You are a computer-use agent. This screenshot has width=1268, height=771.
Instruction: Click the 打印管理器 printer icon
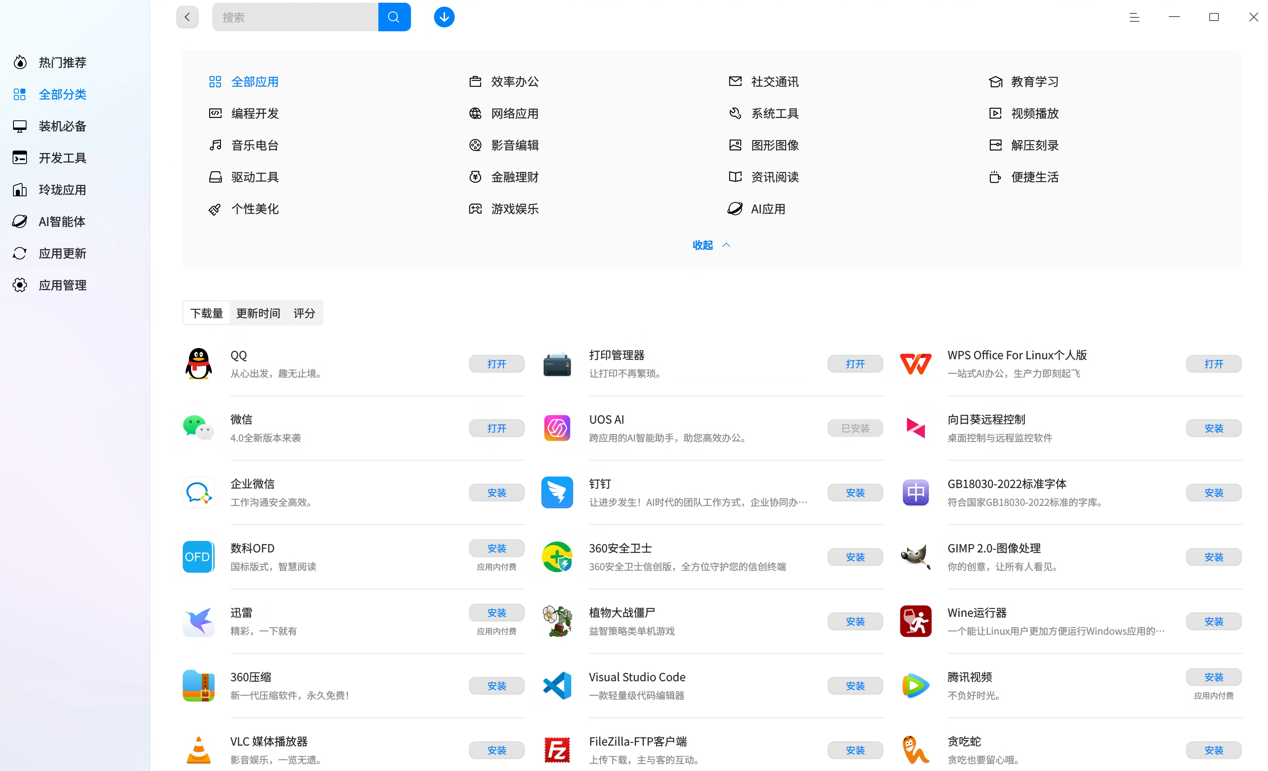pyautogui.click(x=557, y=364)
